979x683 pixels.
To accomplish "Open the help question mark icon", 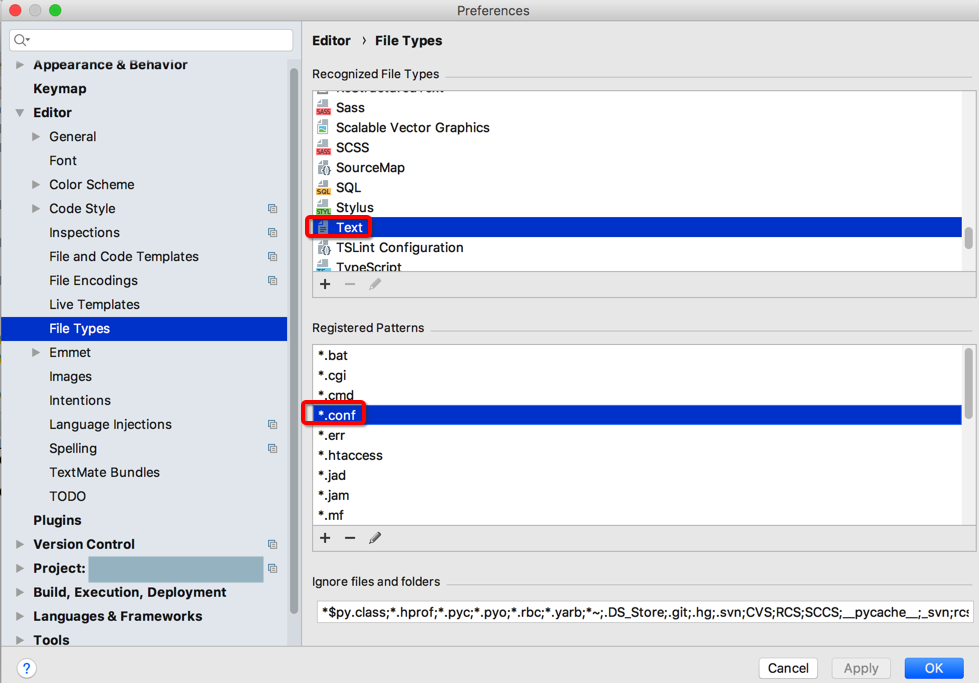I will (27, 668).
